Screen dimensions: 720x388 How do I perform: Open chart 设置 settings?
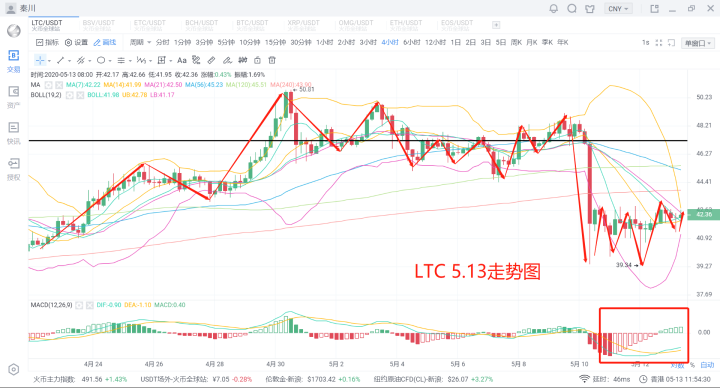click(76, 42)
